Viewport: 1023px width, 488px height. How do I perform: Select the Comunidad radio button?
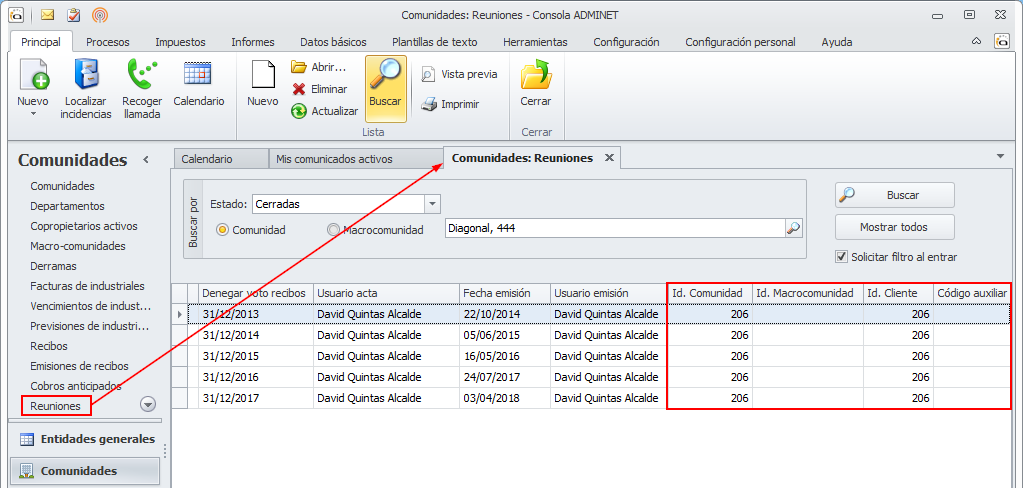223,230
